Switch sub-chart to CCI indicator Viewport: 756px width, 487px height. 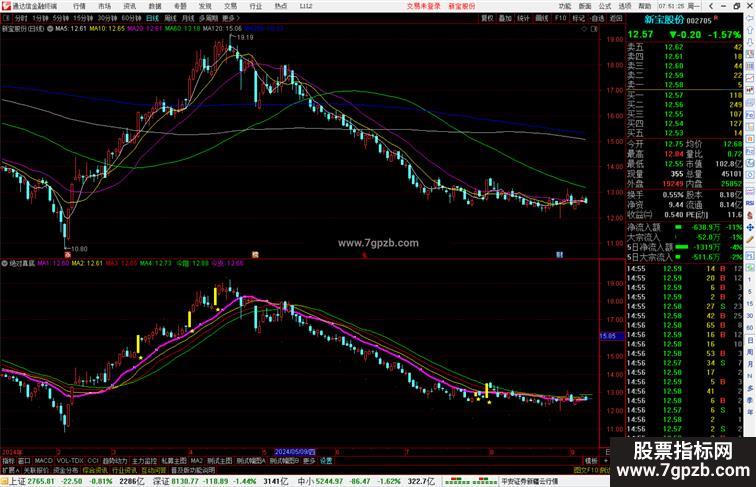pyautogui.click(x=93, y=460)
